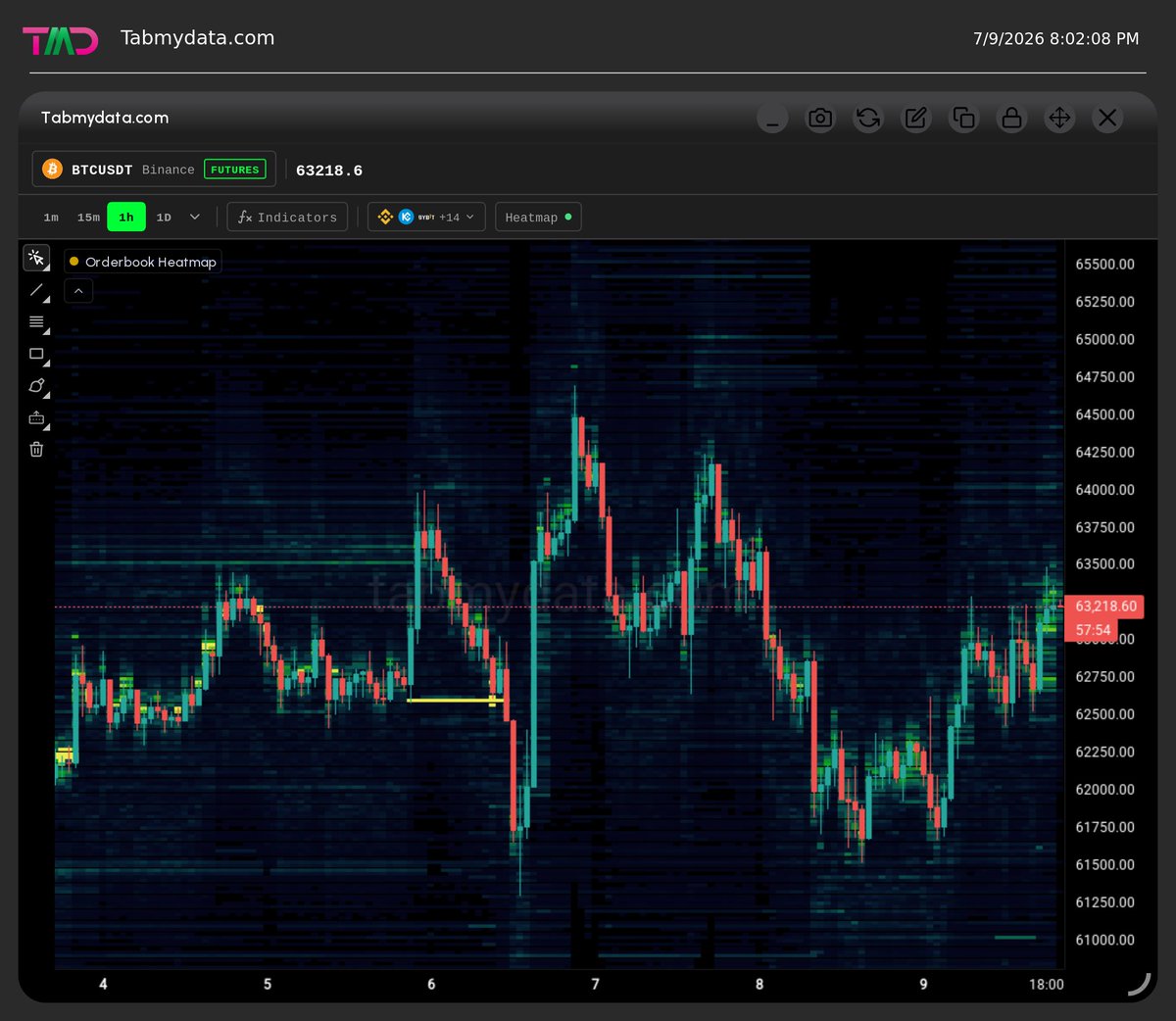Select the trend line drawing tool
This screenshot has height=1021, width=1176.
coord(37,290)
